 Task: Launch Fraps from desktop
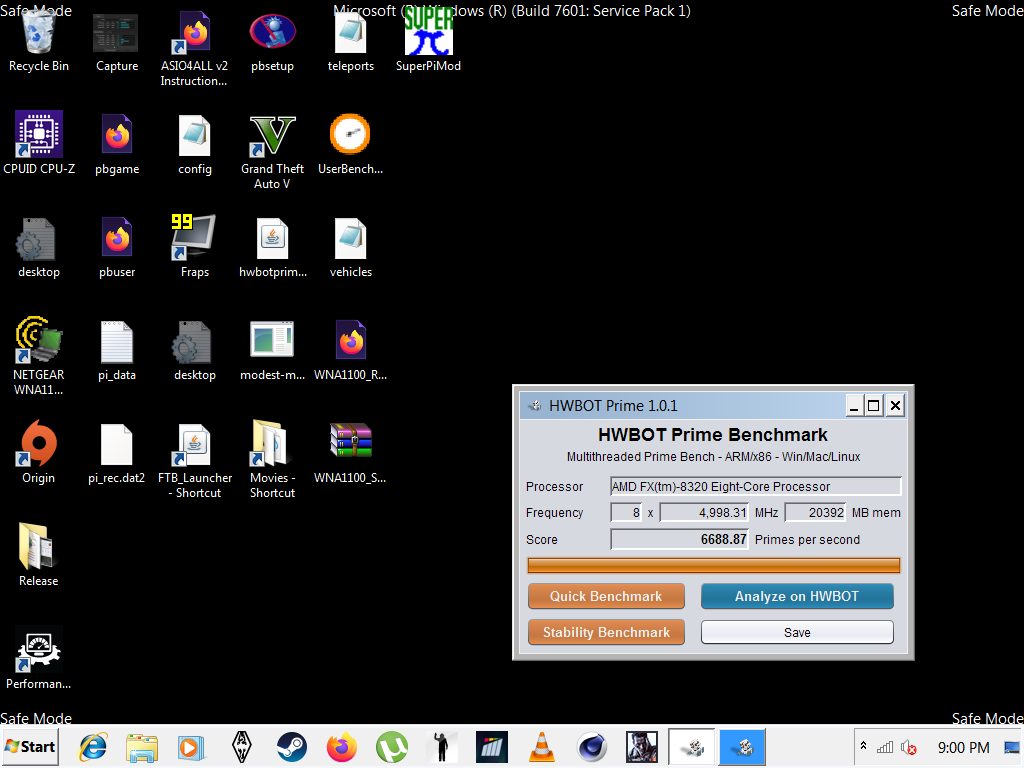[x=195, y=247]
